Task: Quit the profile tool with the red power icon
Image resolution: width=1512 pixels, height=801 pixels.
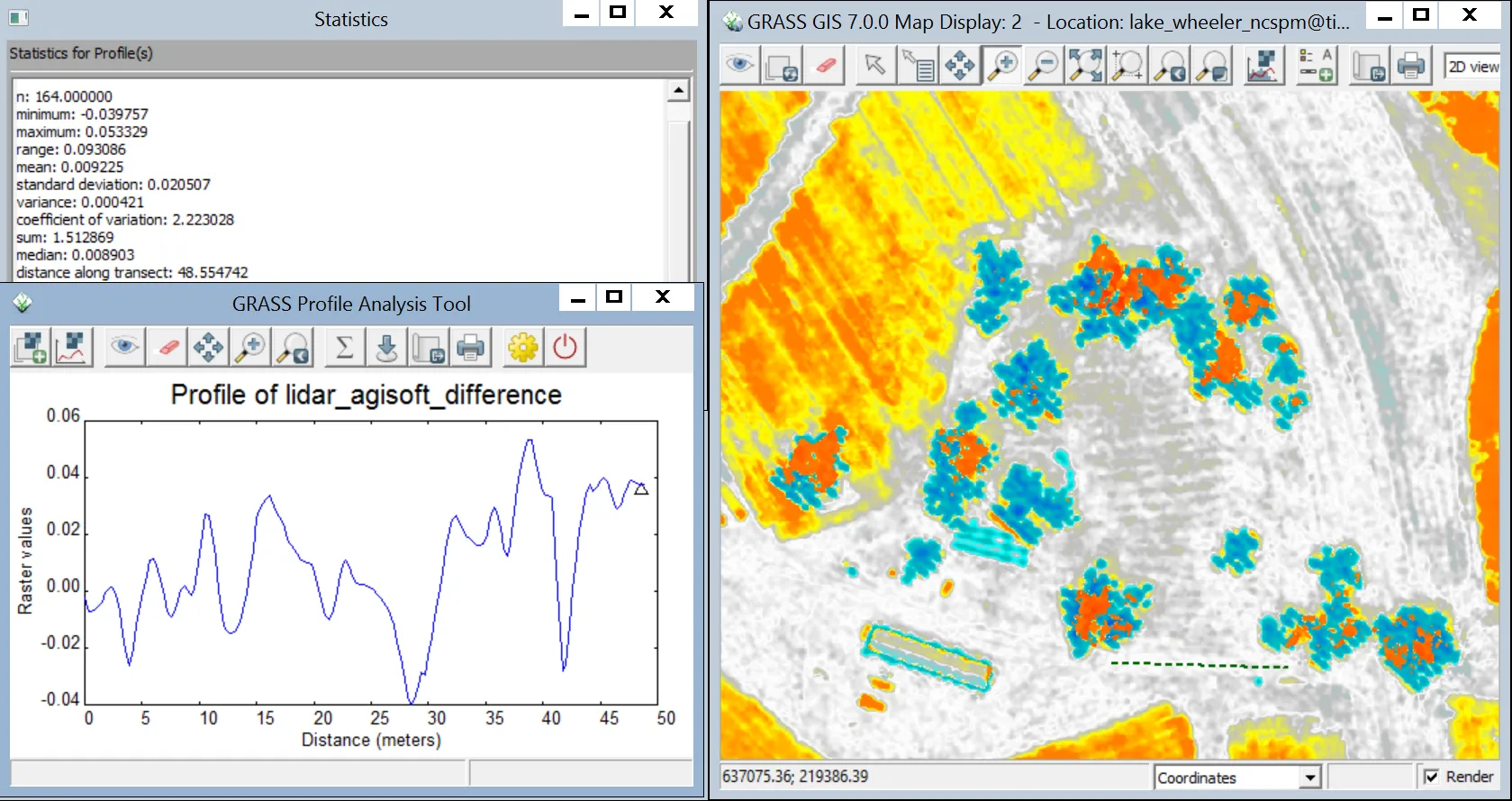Action: 566,348
